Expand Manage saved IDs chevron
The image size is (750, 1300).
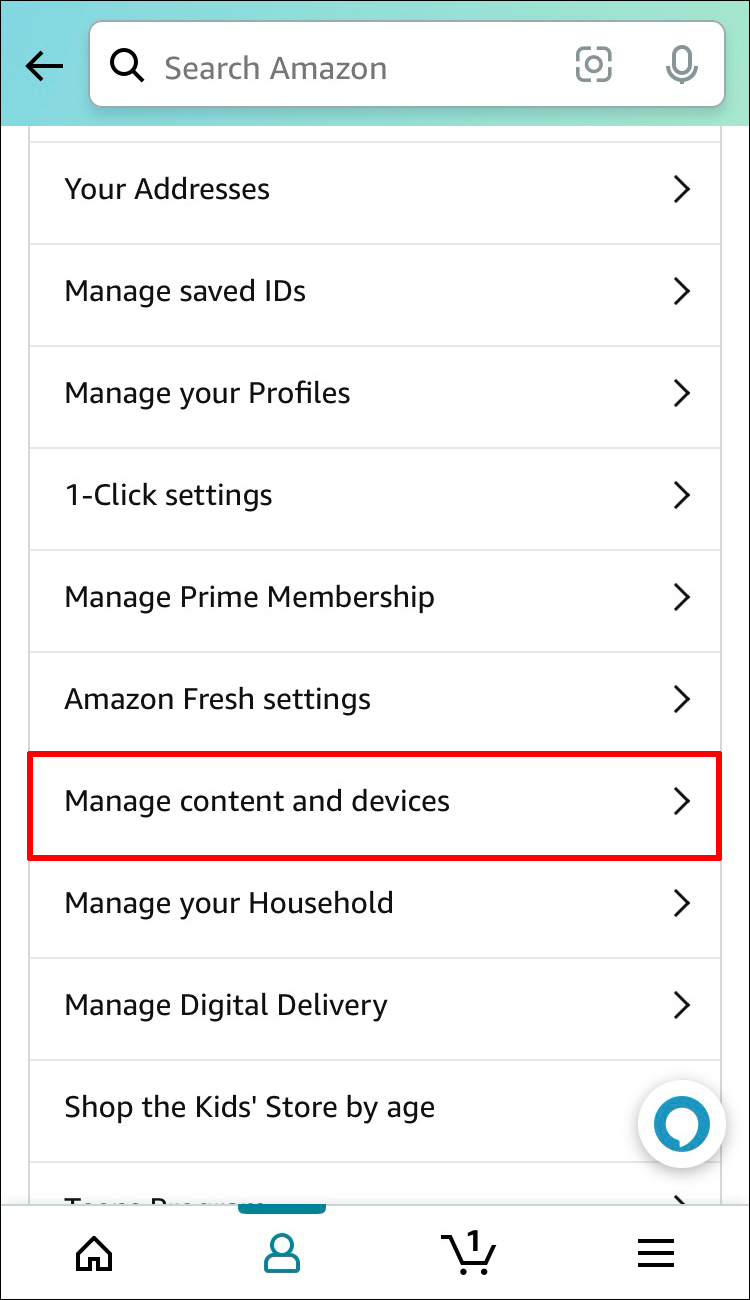point(682,291)
